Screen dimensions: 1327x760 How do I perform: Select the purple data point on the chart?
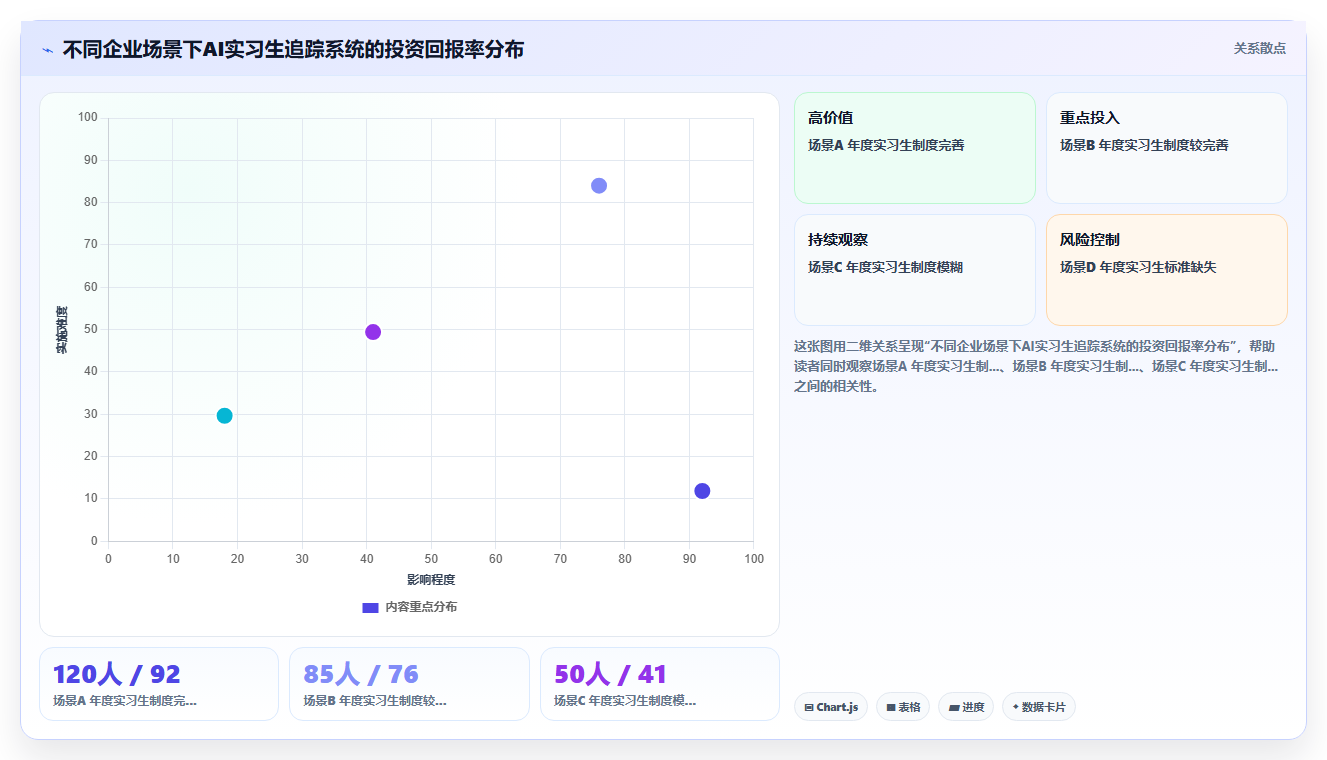(x=373, y=332)
